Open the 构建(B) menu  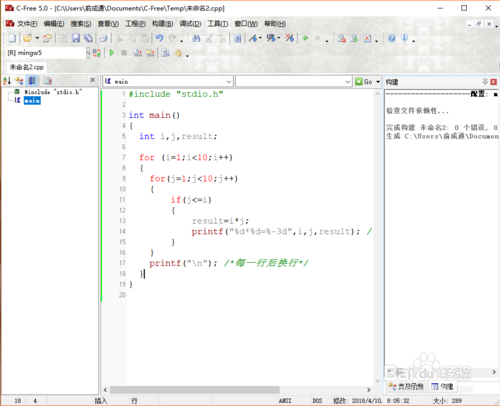[163, 24]
